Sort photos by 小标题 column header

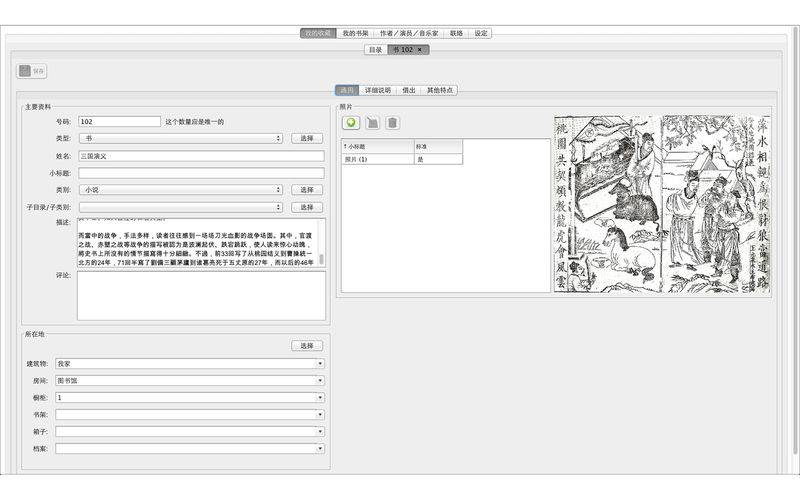coord(378,146)
